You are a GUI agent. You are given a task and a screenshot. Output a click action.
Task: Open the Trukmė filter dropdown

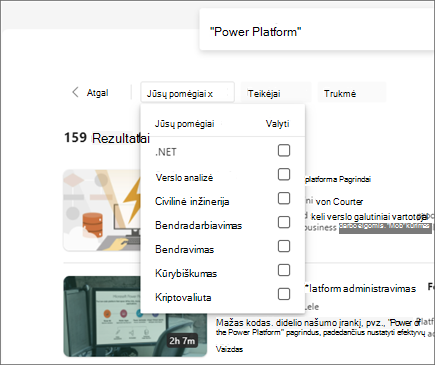coord(352,93)
